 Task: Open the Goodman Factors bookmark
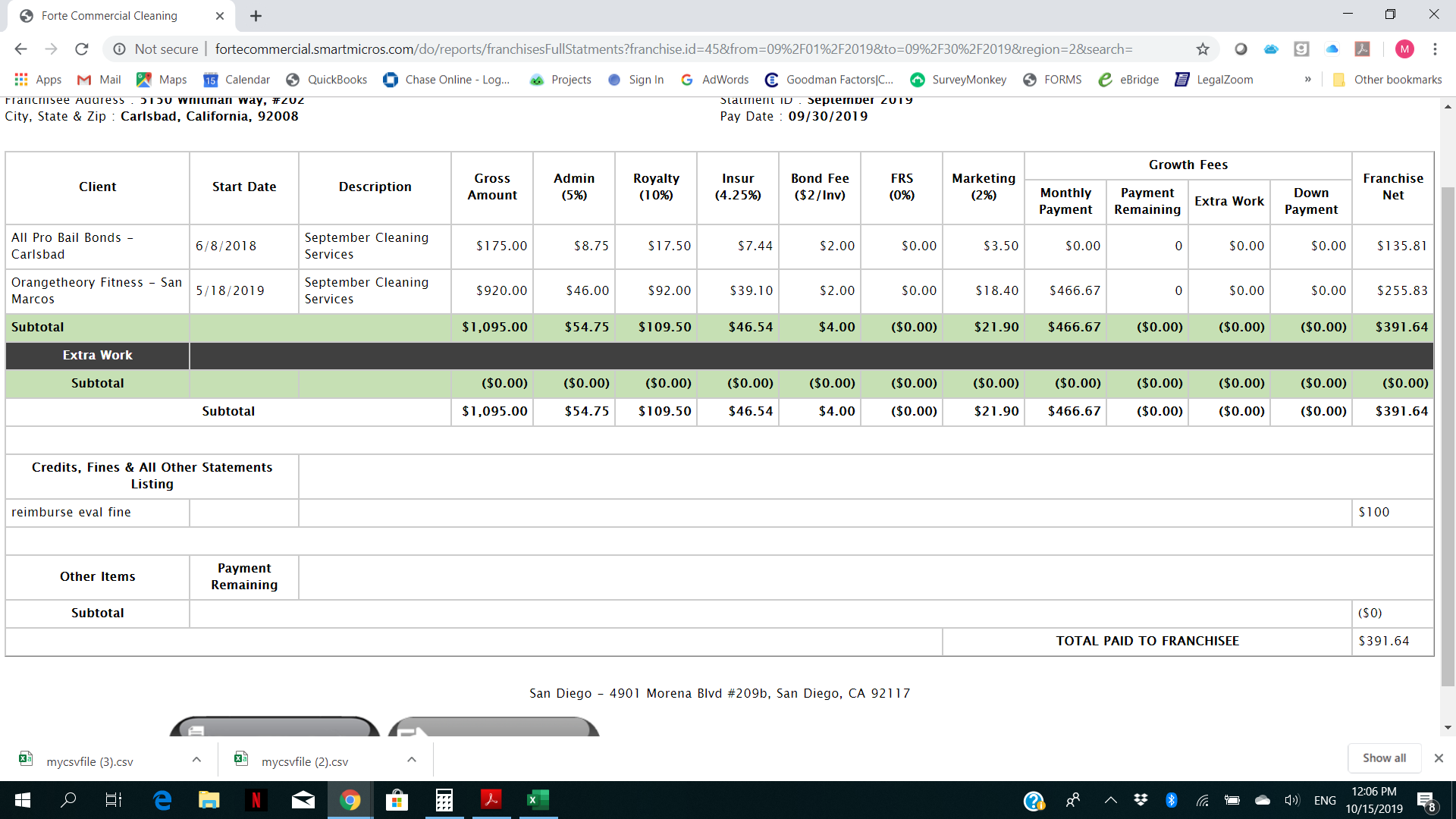click(x=830, y=80)
